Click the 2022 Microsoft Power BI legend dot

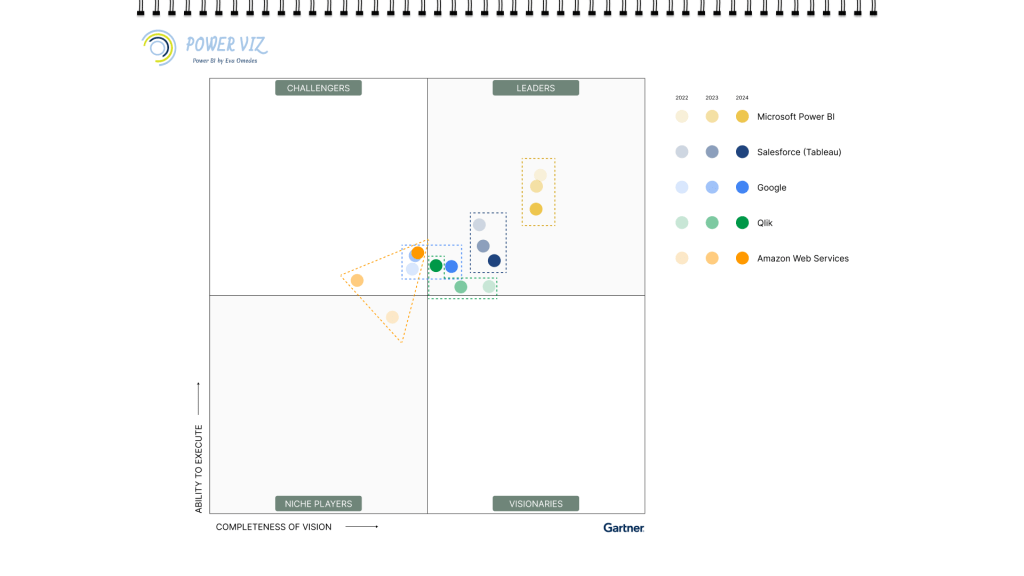682,117
